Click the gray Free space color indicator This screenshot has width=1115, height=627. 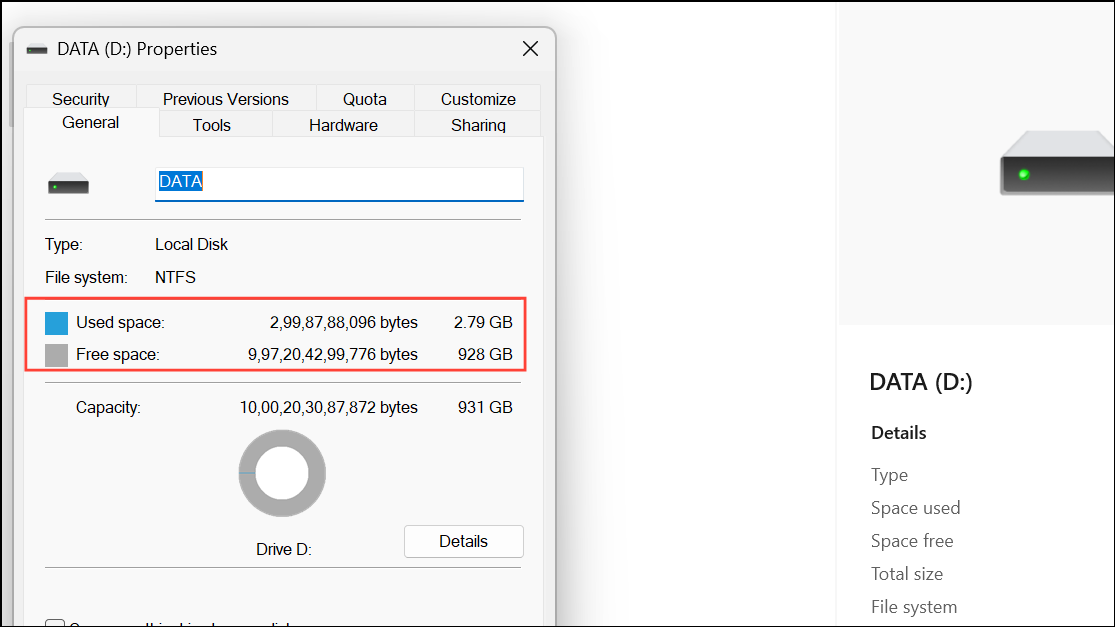(56, 354)
